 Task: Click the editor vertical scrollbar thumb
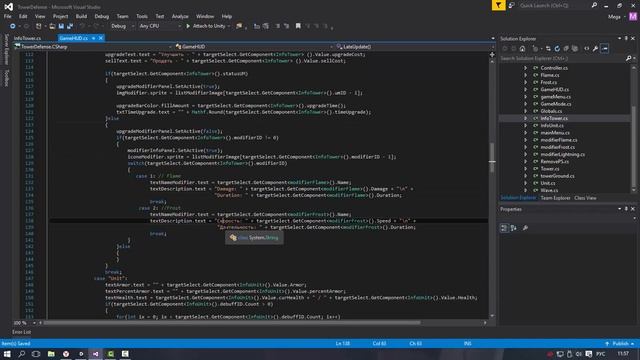[x=492, y=157]
